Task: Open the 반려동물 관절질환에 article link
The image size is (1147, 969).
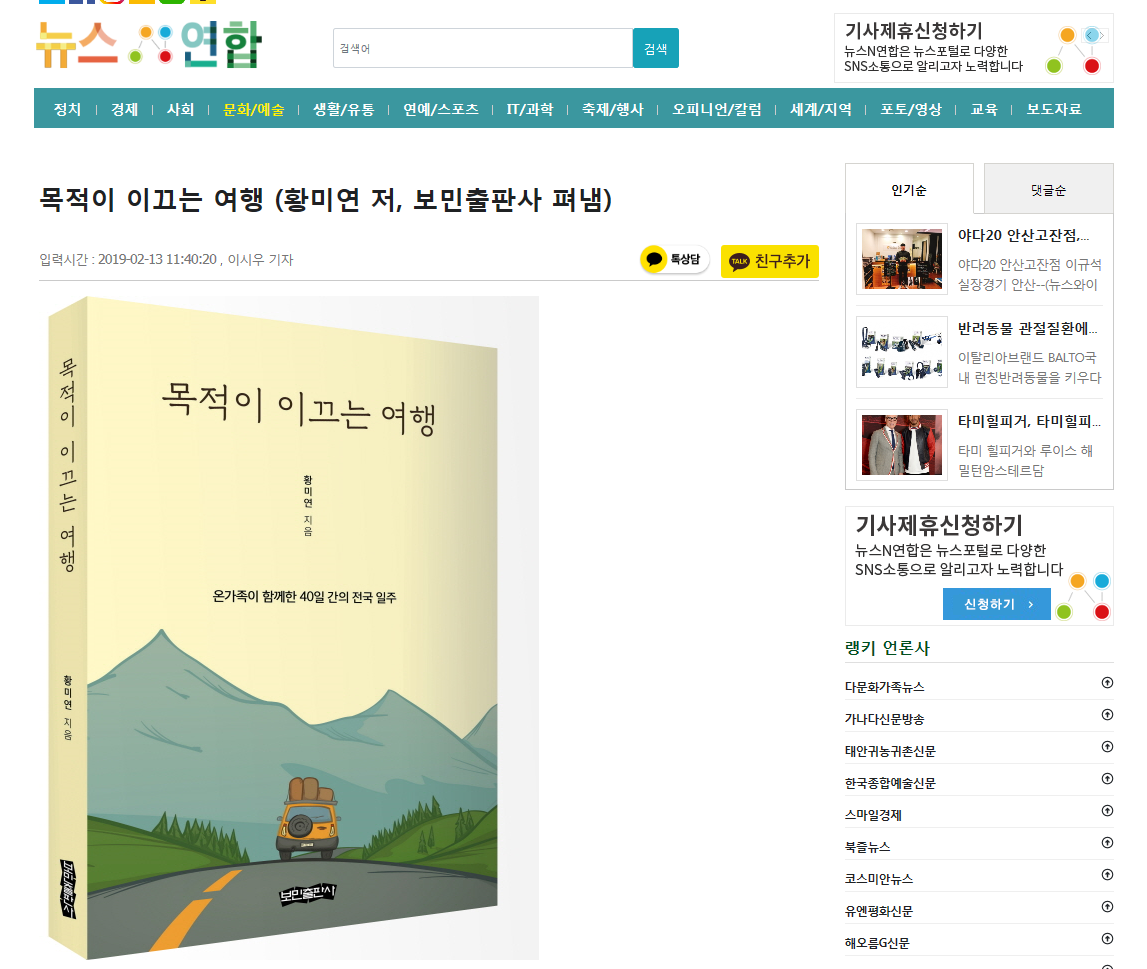Action: (x=1028, y=329)
